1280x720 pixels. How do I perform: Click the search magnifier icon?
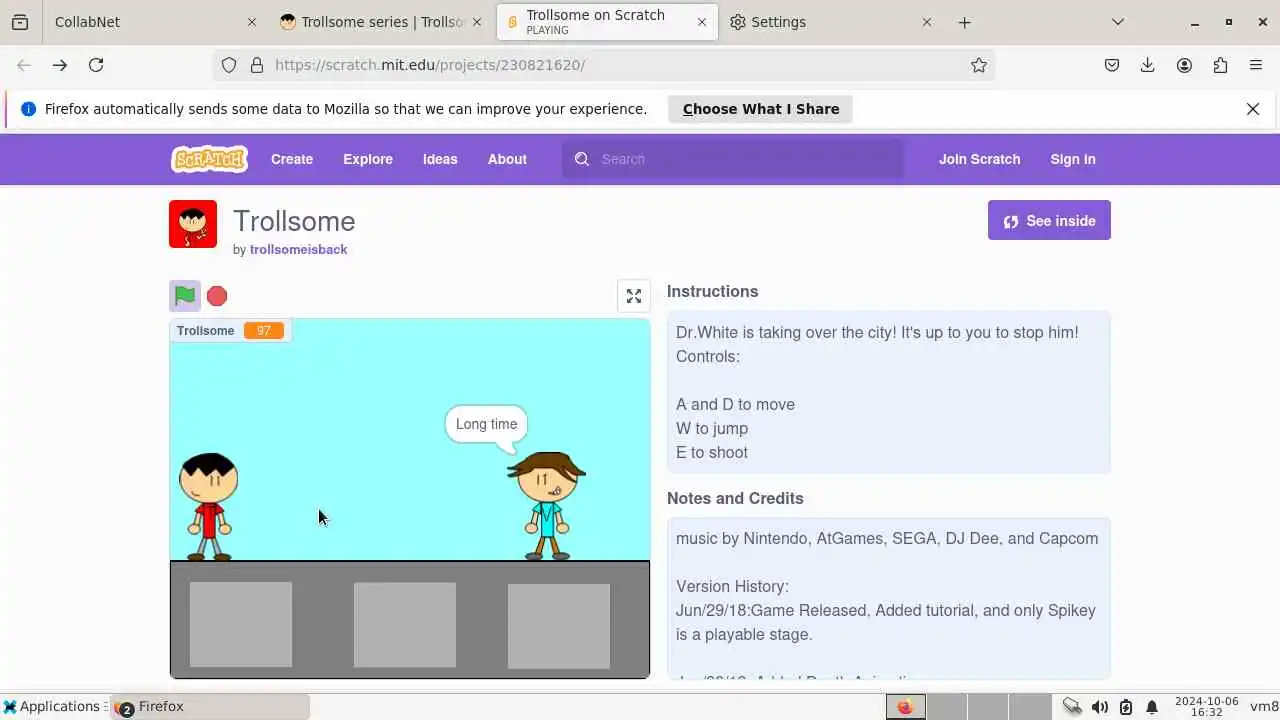(x=582, y=159)
